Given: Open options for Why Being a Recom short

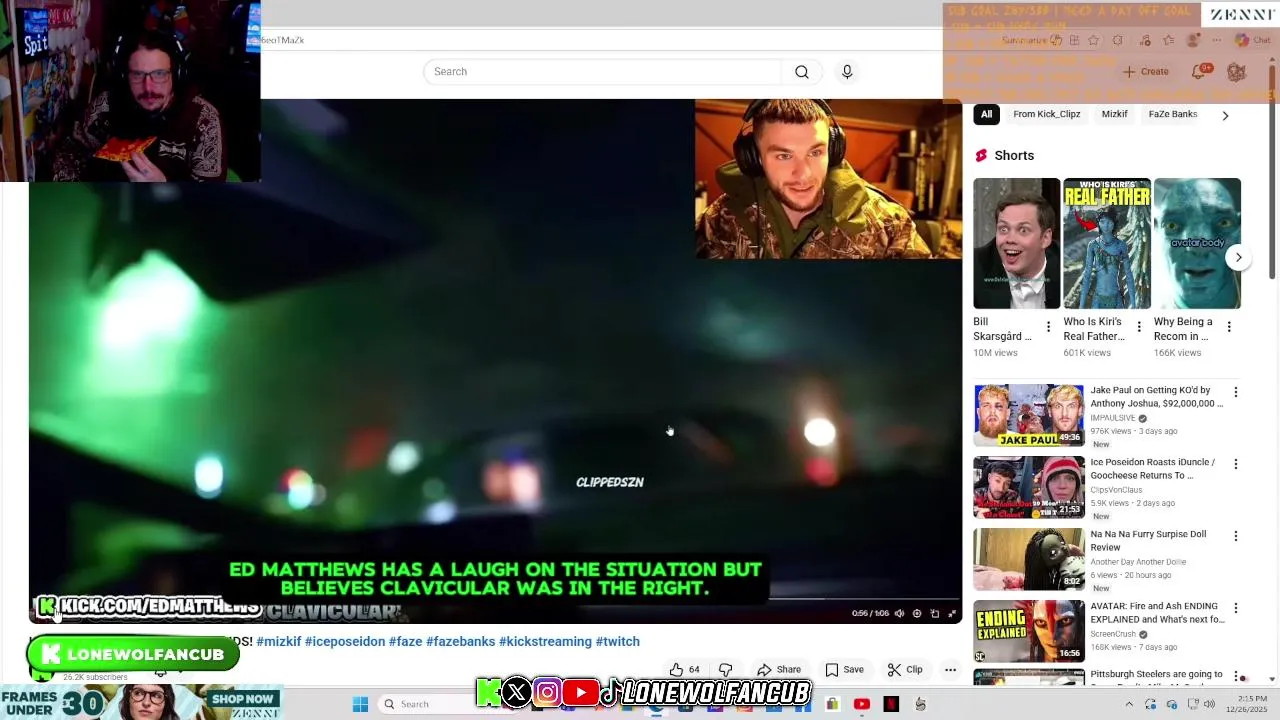Looking at the screenshot, I should pos(1229,327).
